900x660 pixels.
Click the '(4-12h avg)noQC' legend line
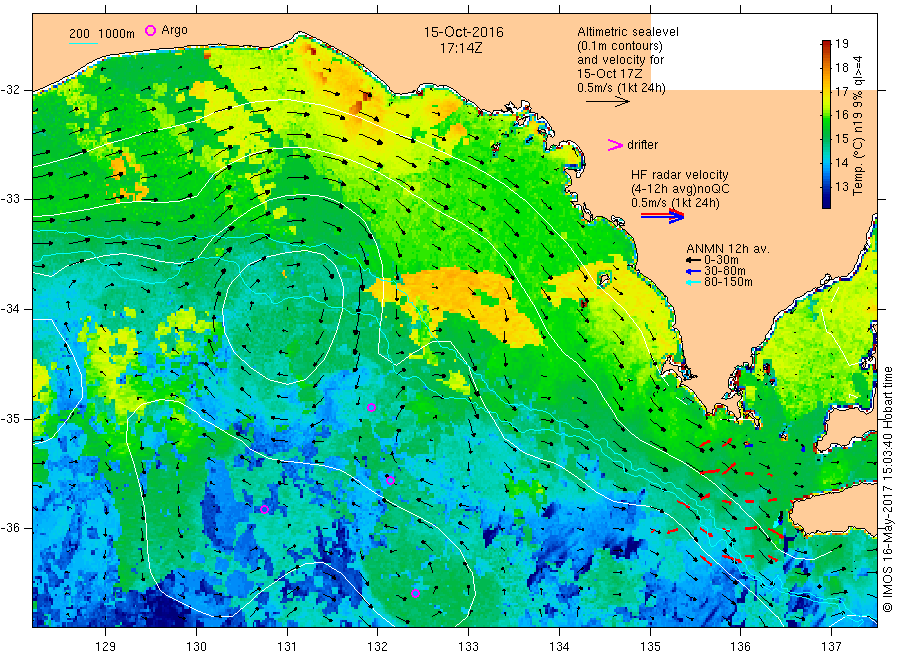click(680, 189)
